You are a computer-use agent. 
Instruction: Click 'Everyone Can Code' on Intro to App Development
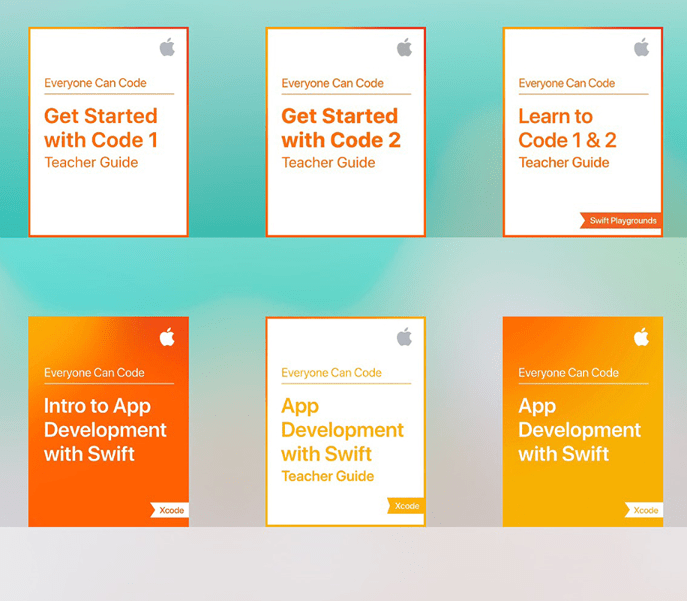(x=94, y=373)
